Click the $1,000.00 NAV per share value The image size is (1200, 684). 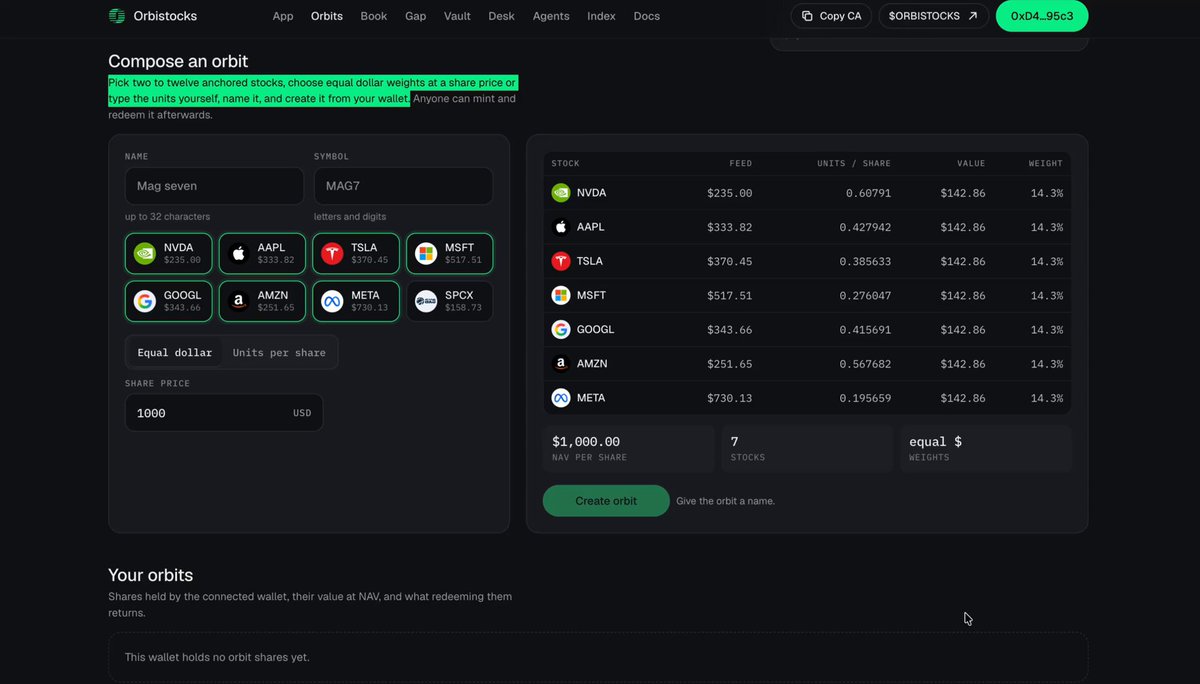[586, 441]
